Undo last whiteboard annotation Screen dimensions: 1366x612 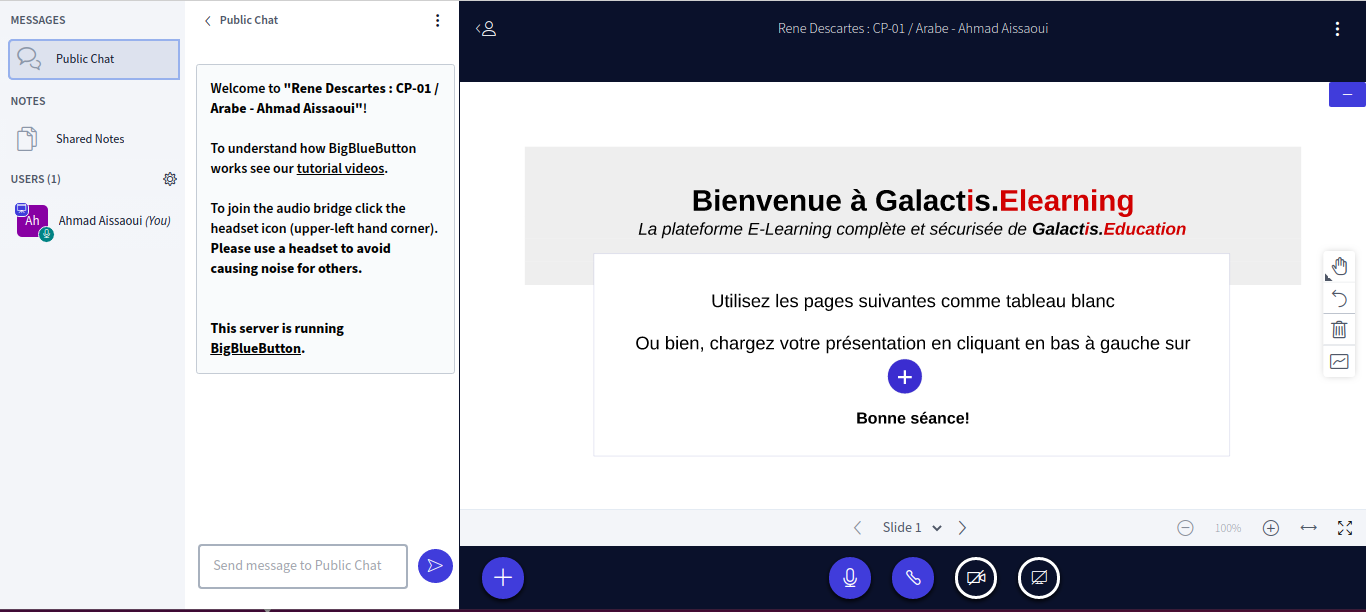point(1339,298)
